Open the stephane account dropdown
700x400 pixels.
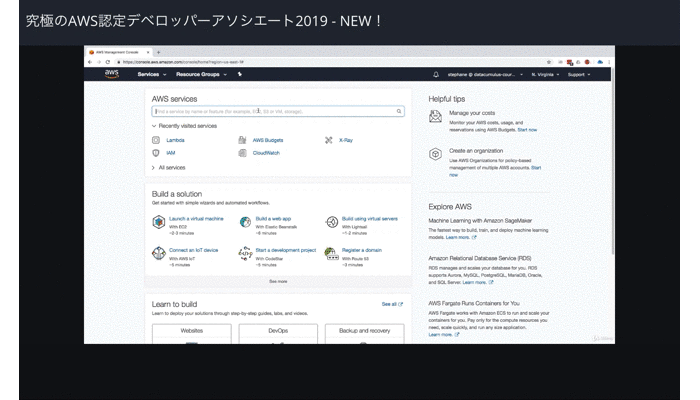485,75
